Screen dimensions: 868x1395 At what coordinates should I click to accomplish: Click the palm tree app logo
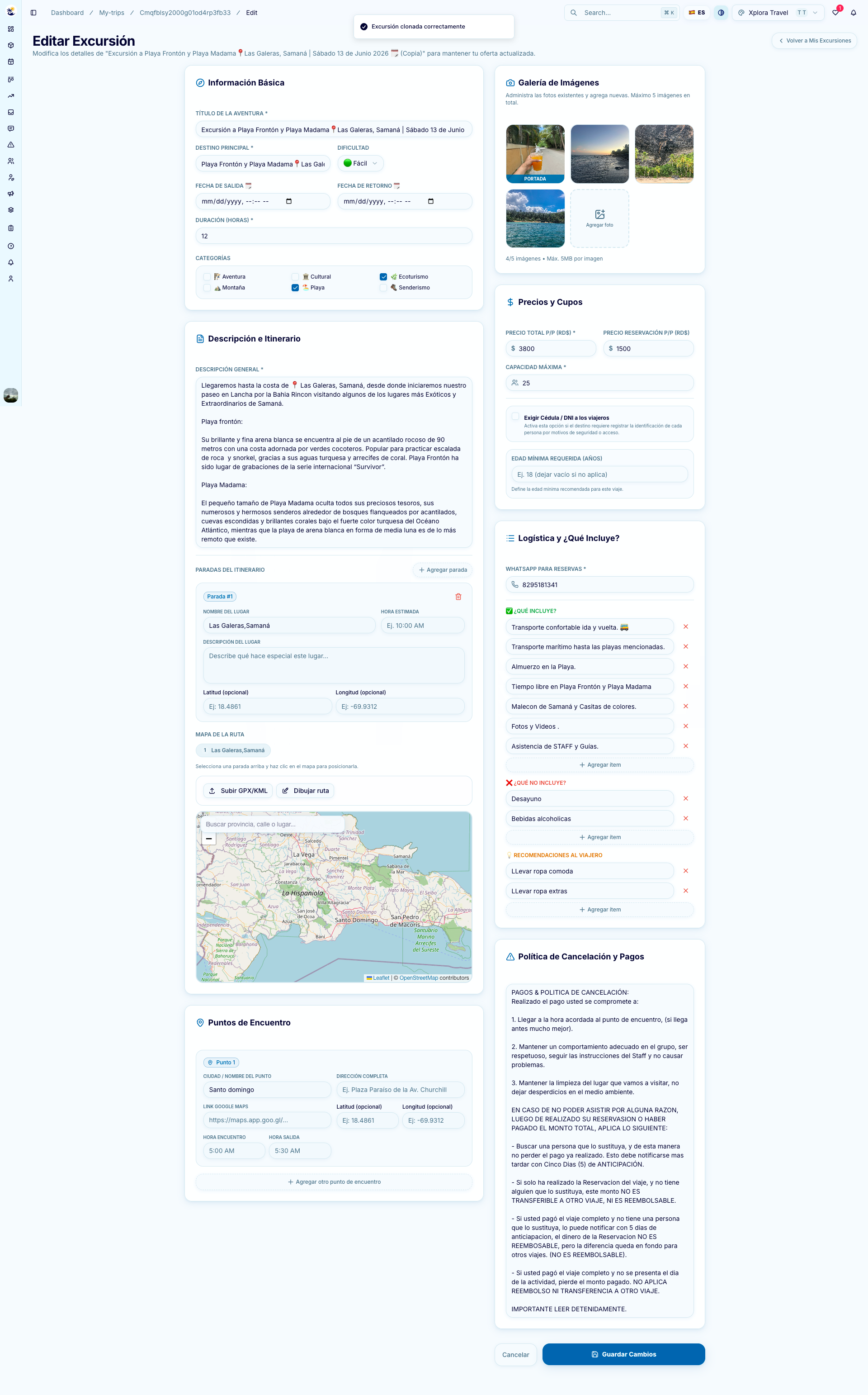(11, 11)
